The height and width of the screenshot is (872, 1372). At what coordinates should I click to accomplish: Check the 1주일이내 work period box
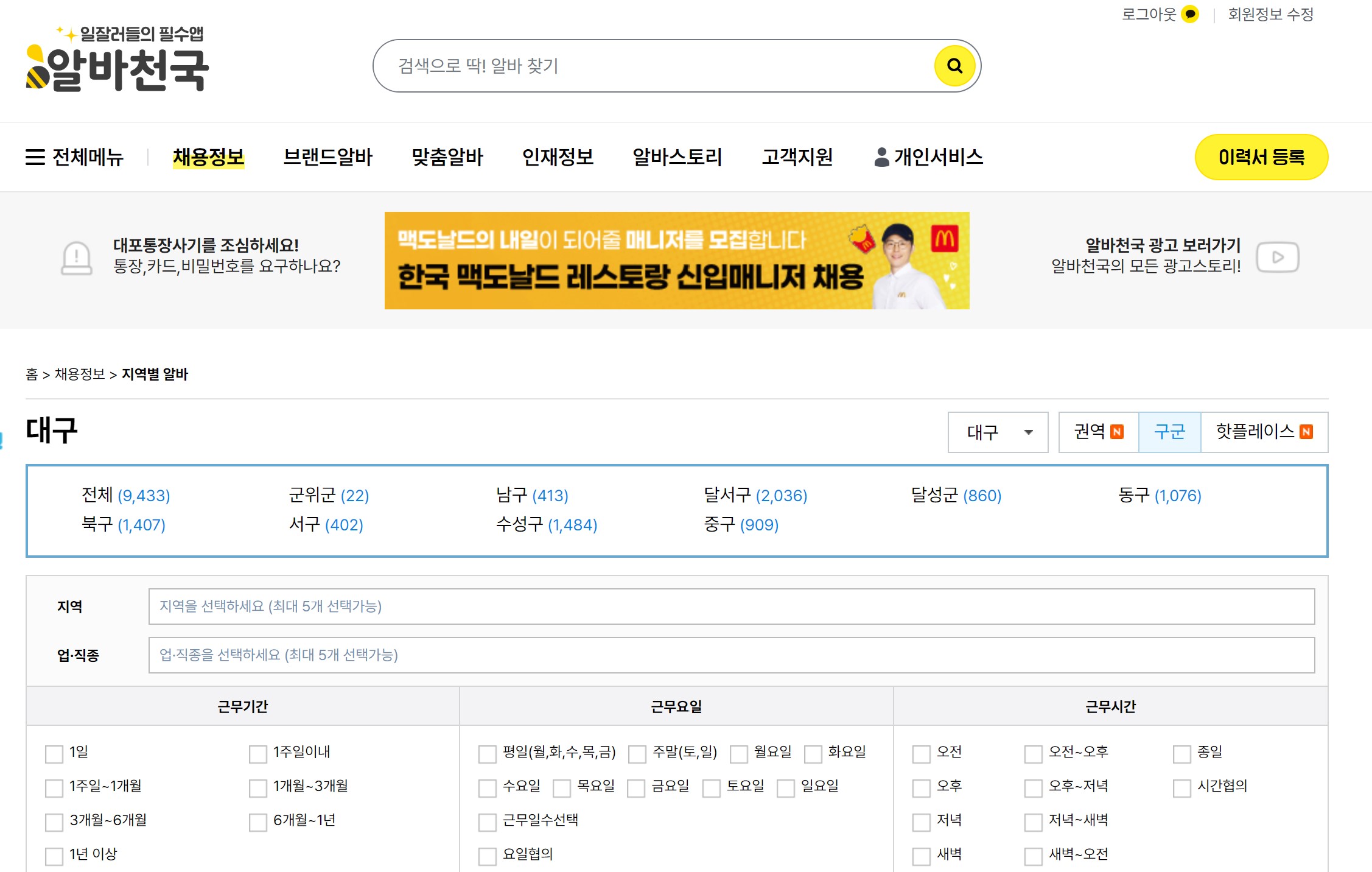pos(258,754)
